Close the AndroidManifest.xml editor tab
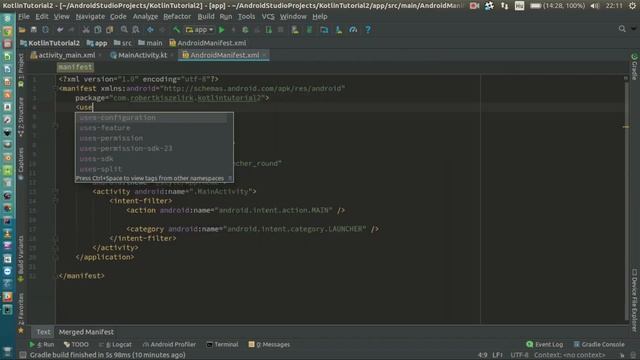 [x=264, y=55]
